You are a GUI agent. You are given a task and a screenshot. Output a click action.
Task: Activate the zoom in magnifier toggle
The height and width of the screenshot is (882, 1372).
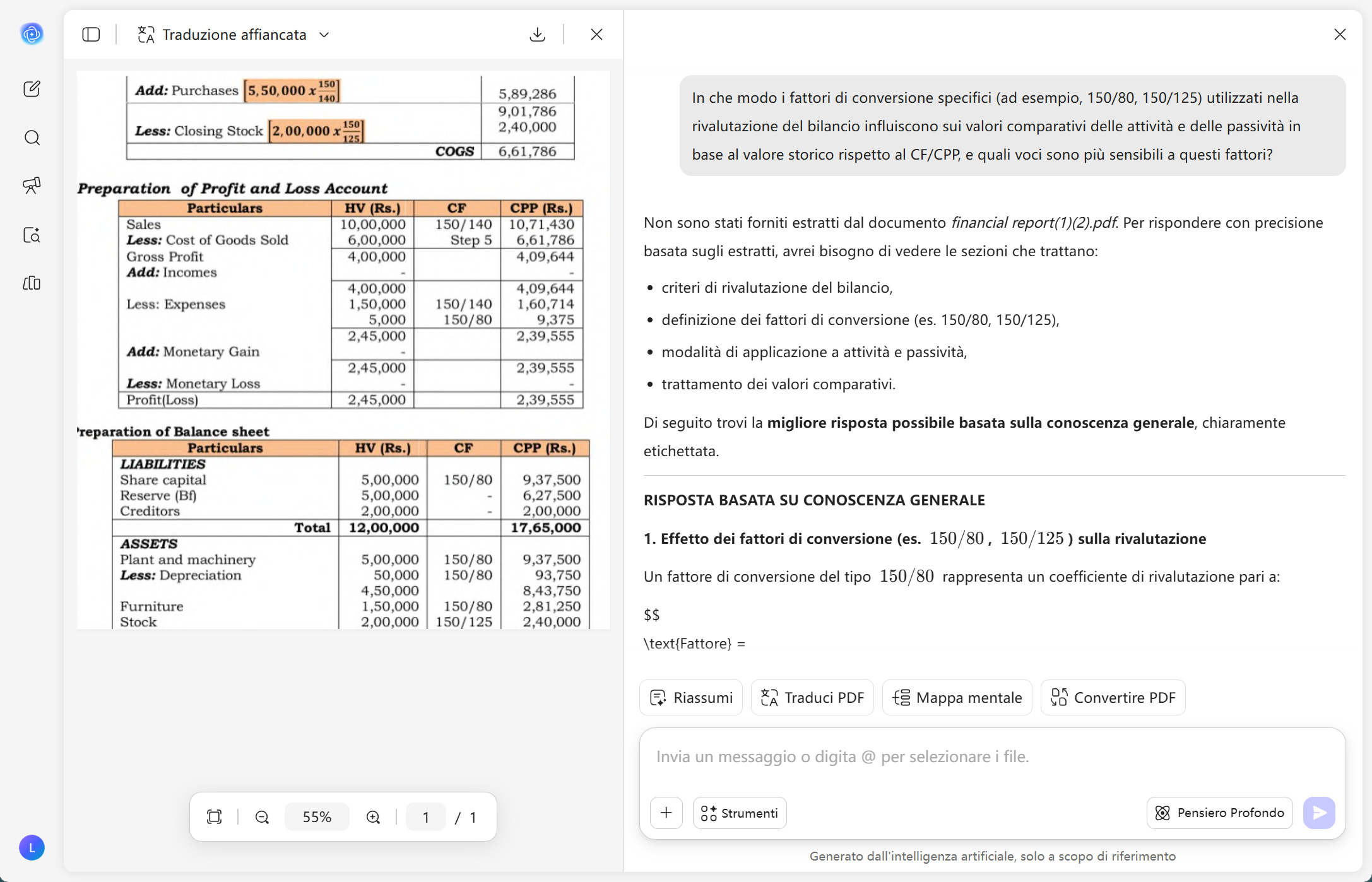click(x=373, y=816)
